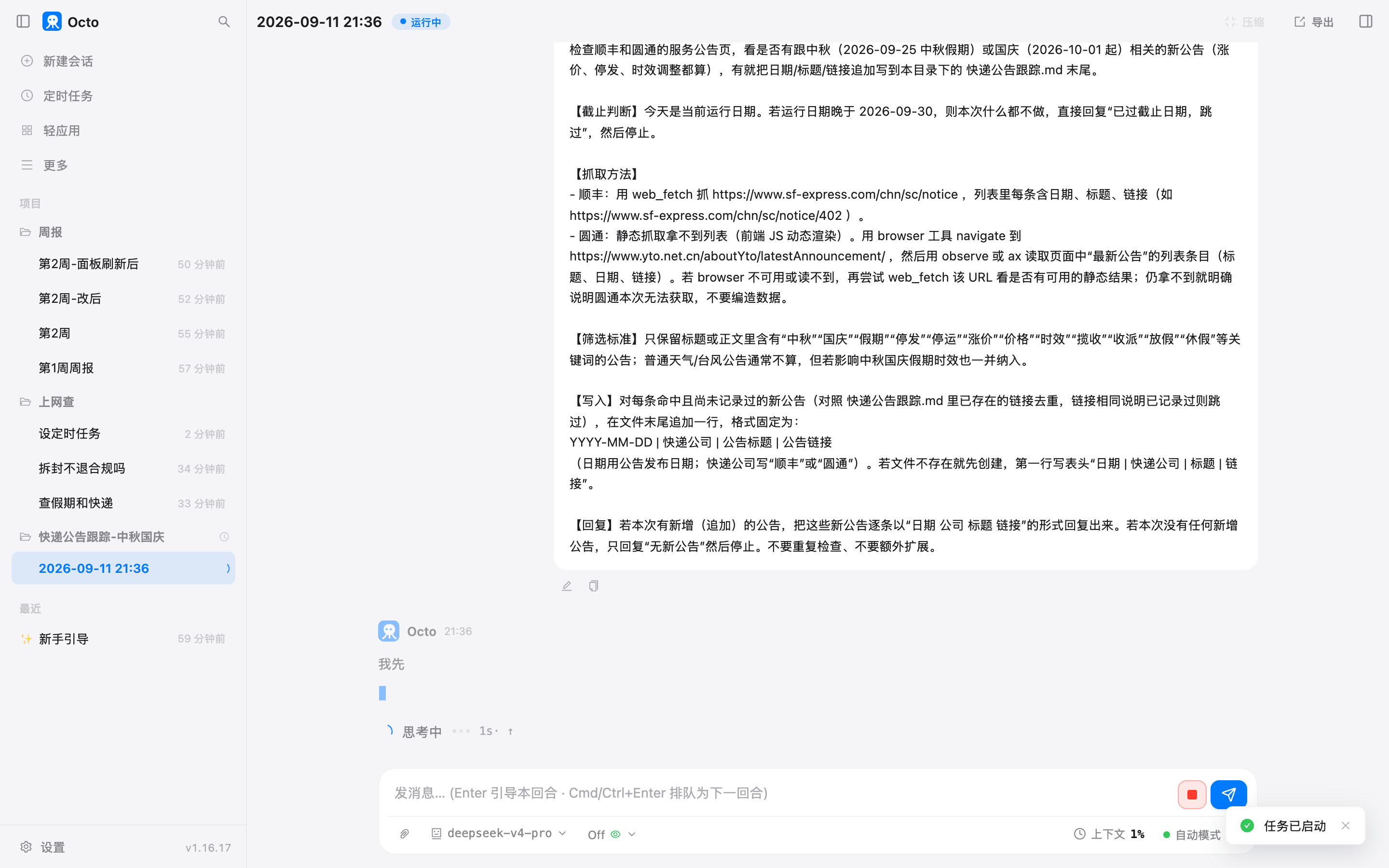
Task: Dismiss the 任务已启动 toast notification
Action: pyautogui.click(x=1346, y=826)
